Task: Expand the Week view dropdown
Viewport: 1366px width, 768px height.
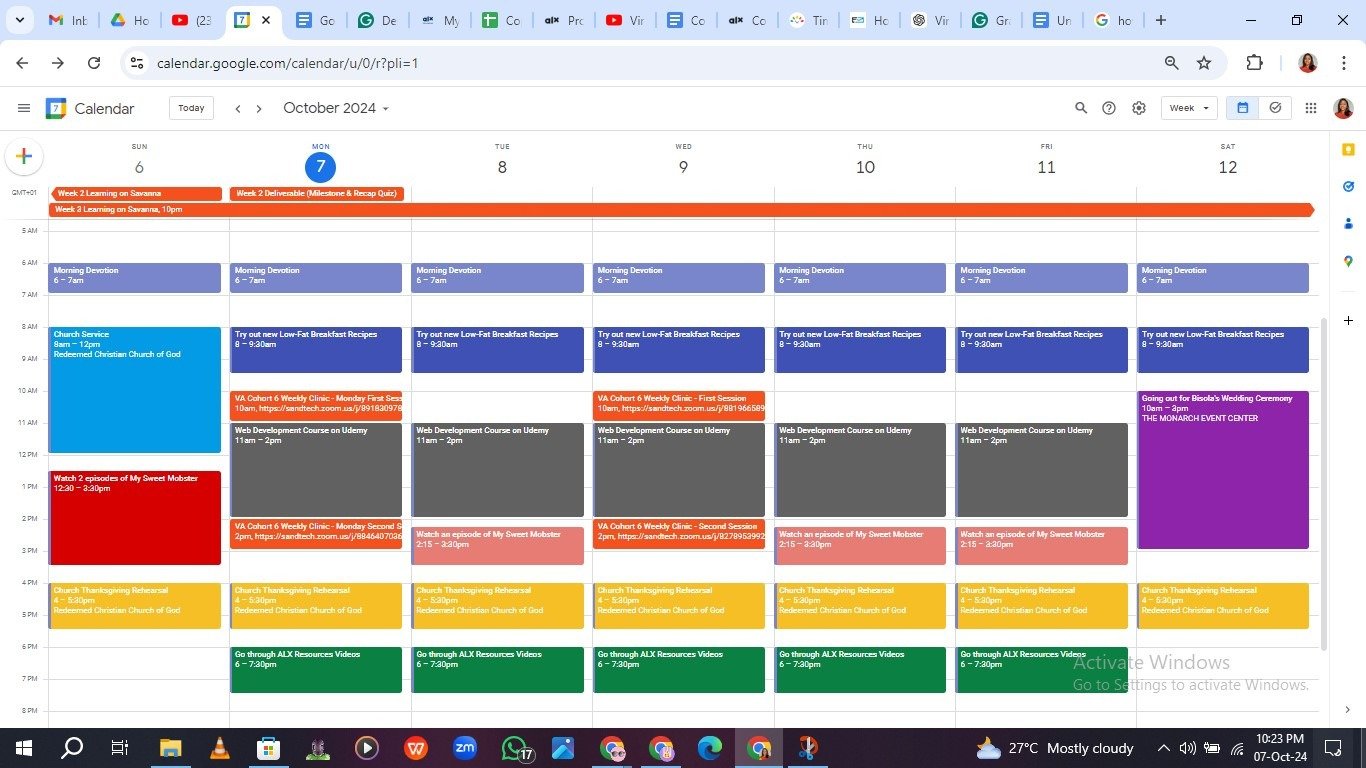Action: [1188, 108]
